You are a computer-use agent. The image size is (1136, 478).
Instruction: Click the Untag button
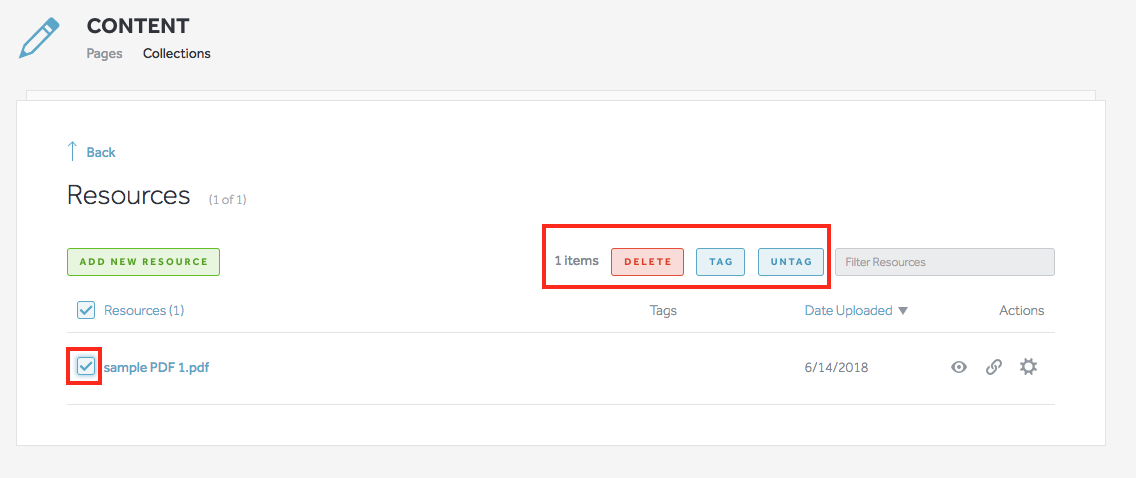click(791, 262)
